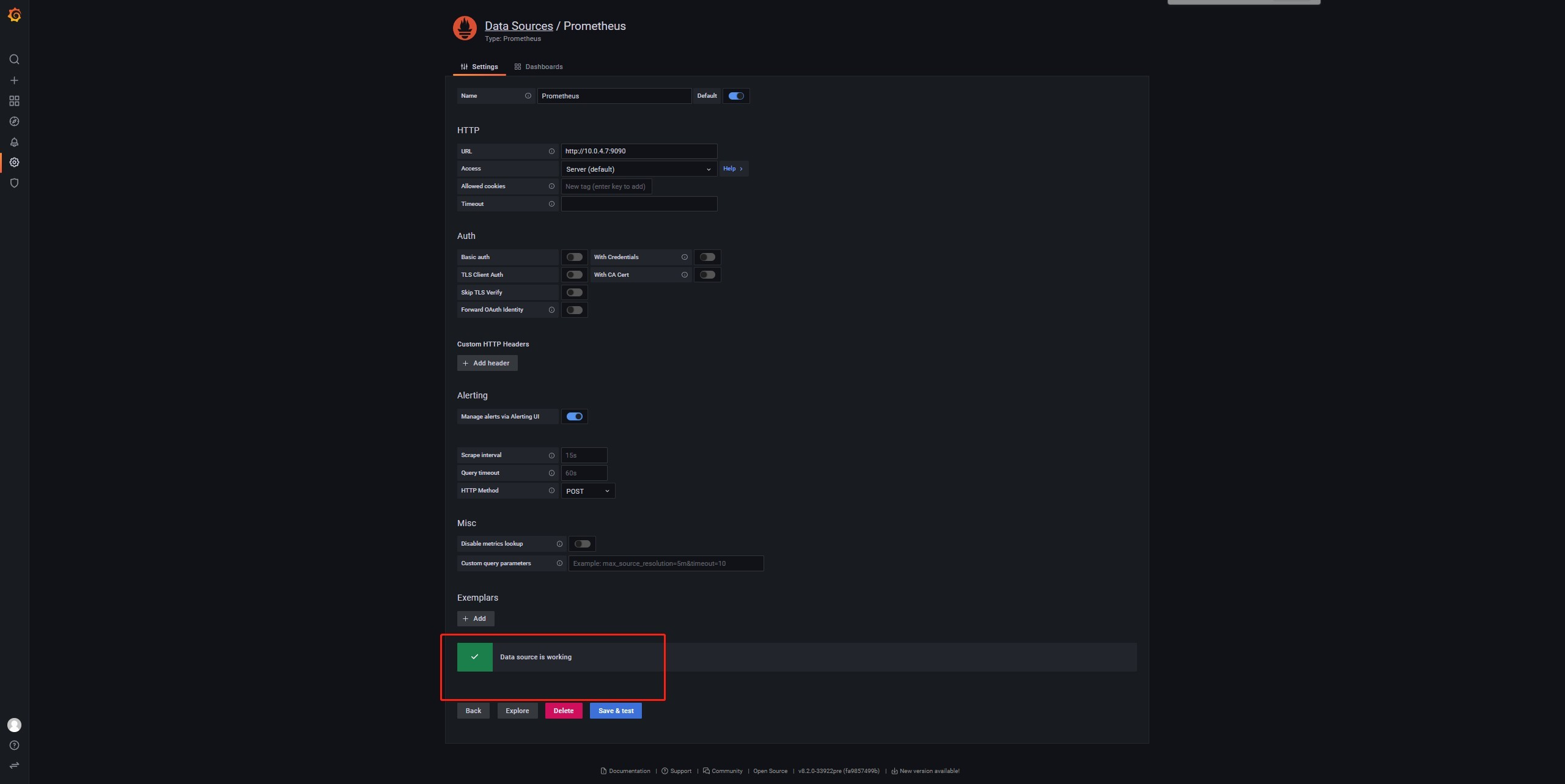Screen dimensions: 1565x784
Task: Open the Documentation footer link
Action: [625, 771]
